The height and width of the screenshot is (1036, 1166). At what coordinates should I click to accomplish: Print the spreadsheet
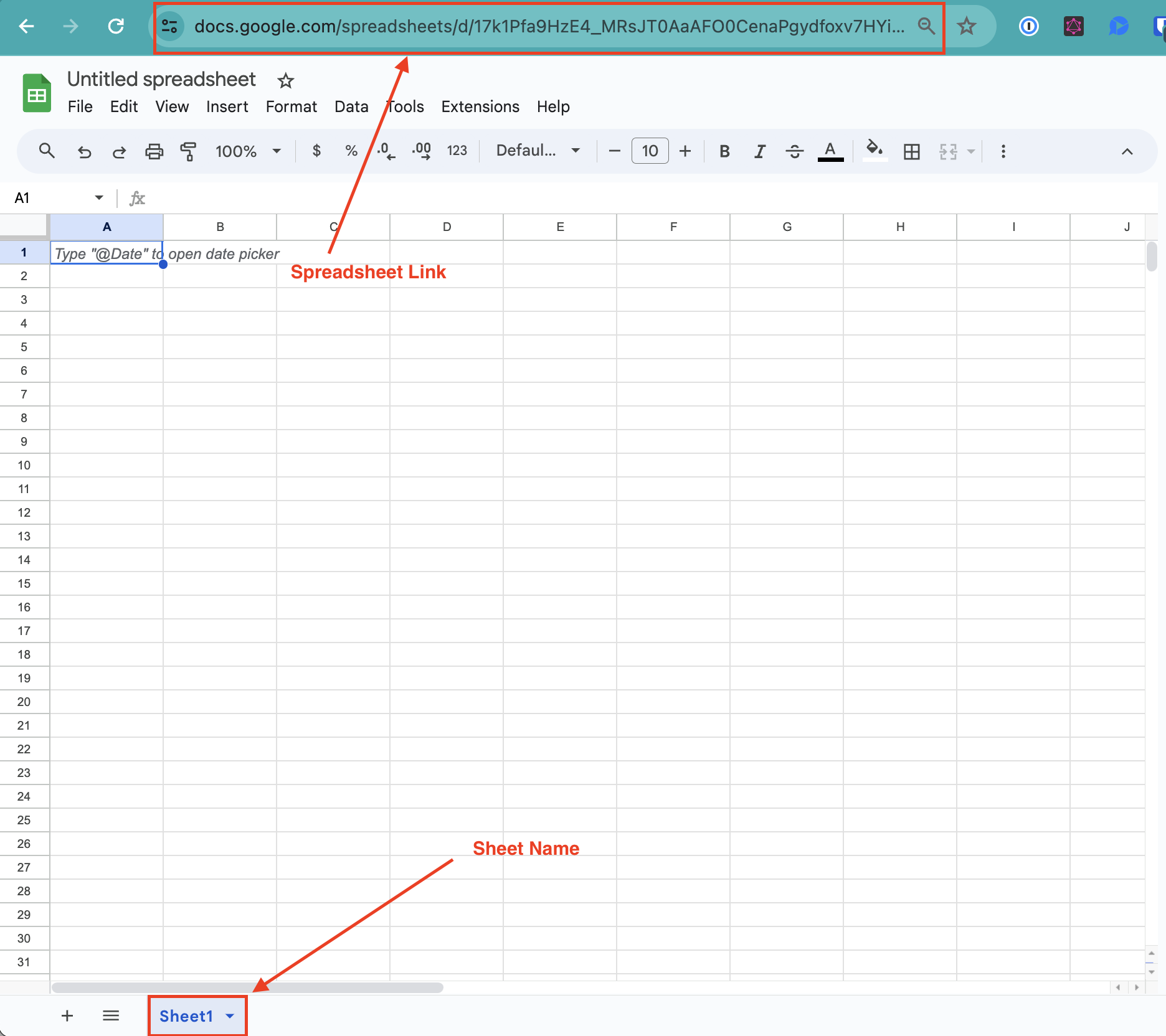click(x=154, y=151)
